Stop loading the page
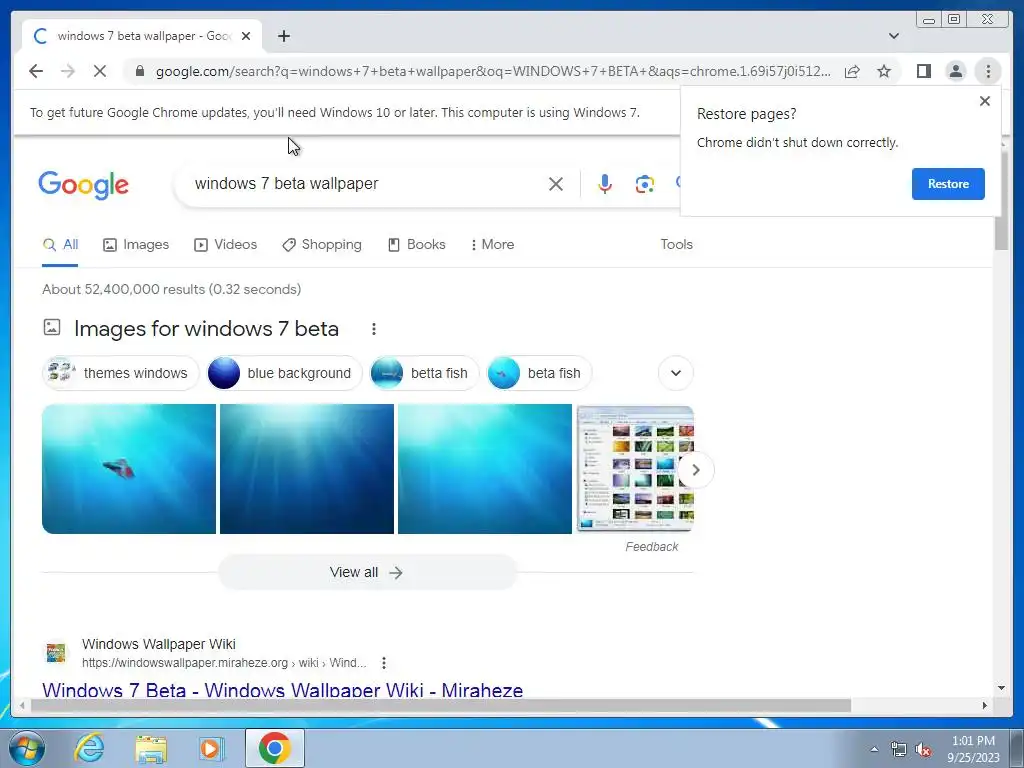 click(x=100, y=71)
